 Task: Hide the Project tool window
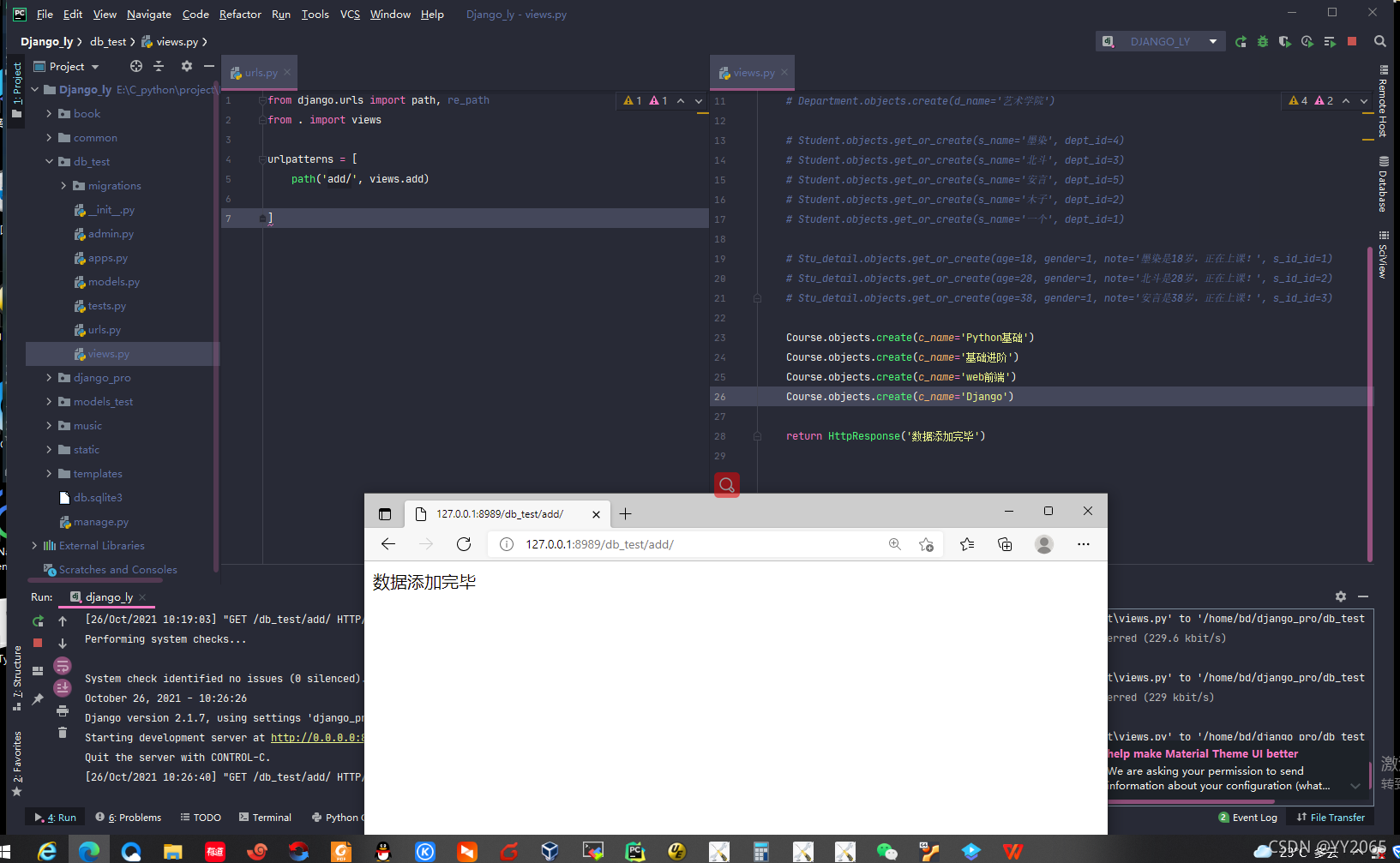[x=209, y=66]
